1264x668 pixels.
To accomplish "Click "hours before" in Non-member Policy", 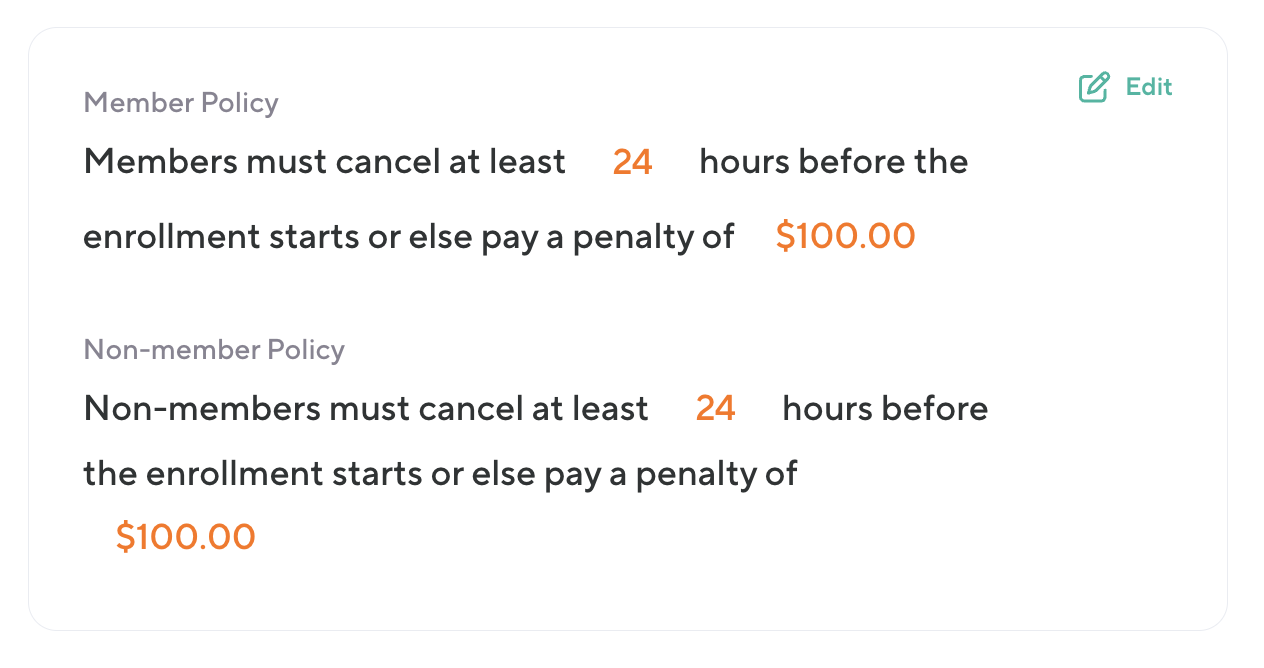I will pyautogui.click(x=885, y=409).
